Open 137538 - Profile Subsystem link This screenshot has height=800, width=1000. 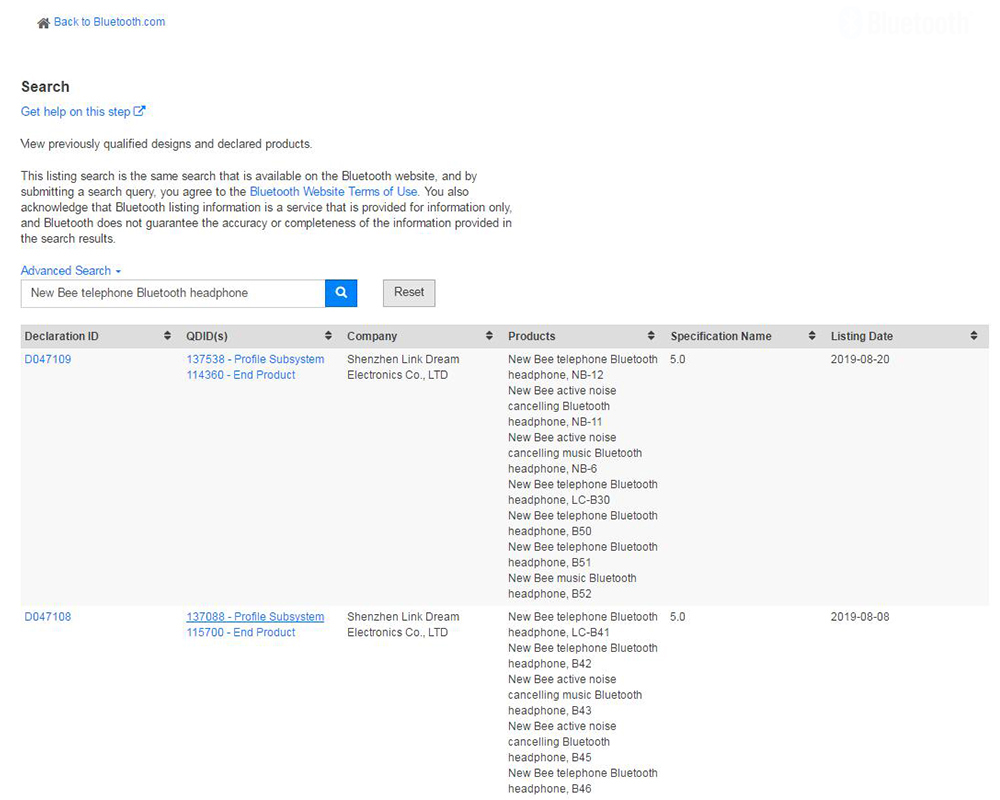pos(255,359)
